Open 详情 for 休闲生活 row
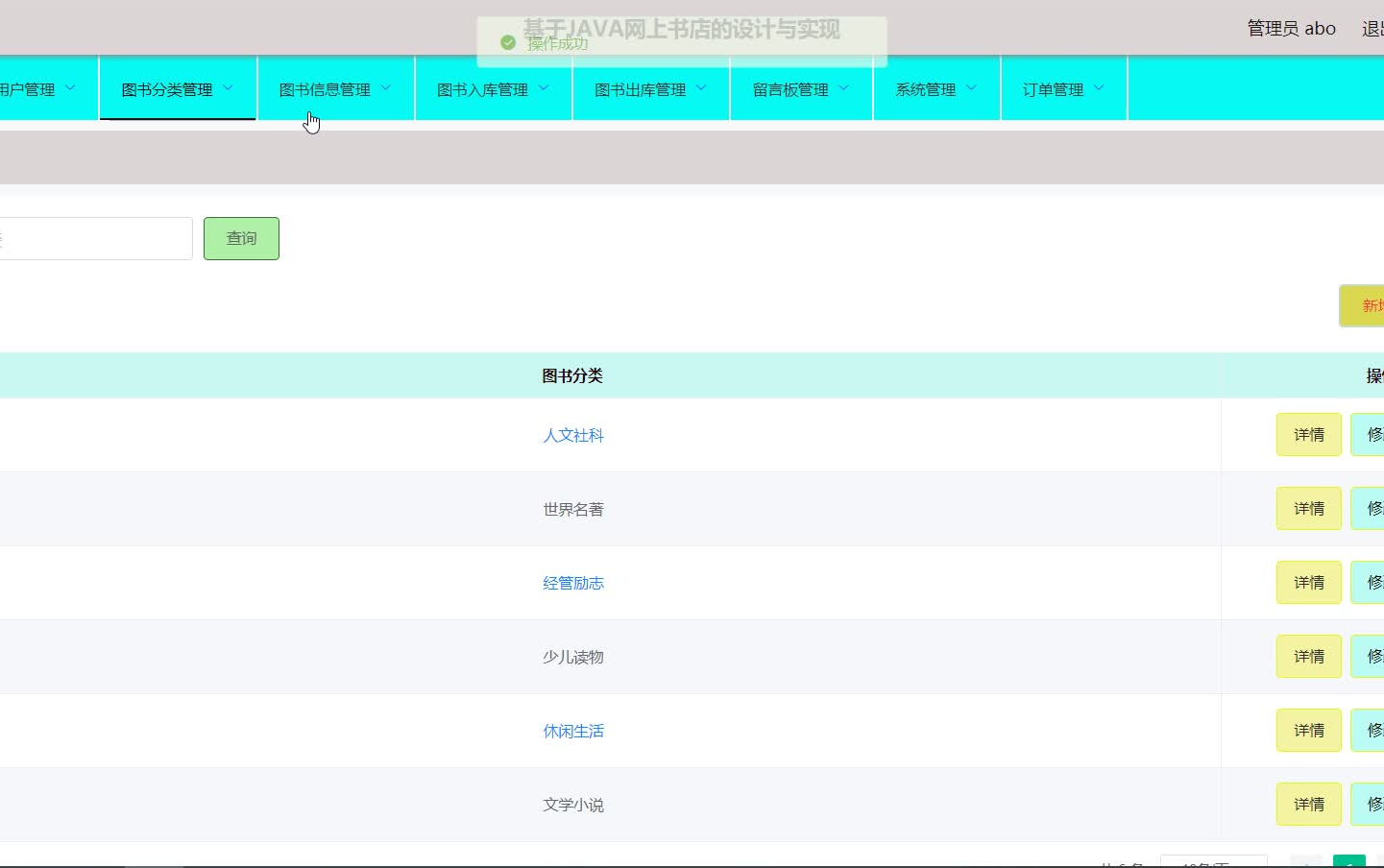This screenshot has height=868, width=1384. [x=1309, y=731]
